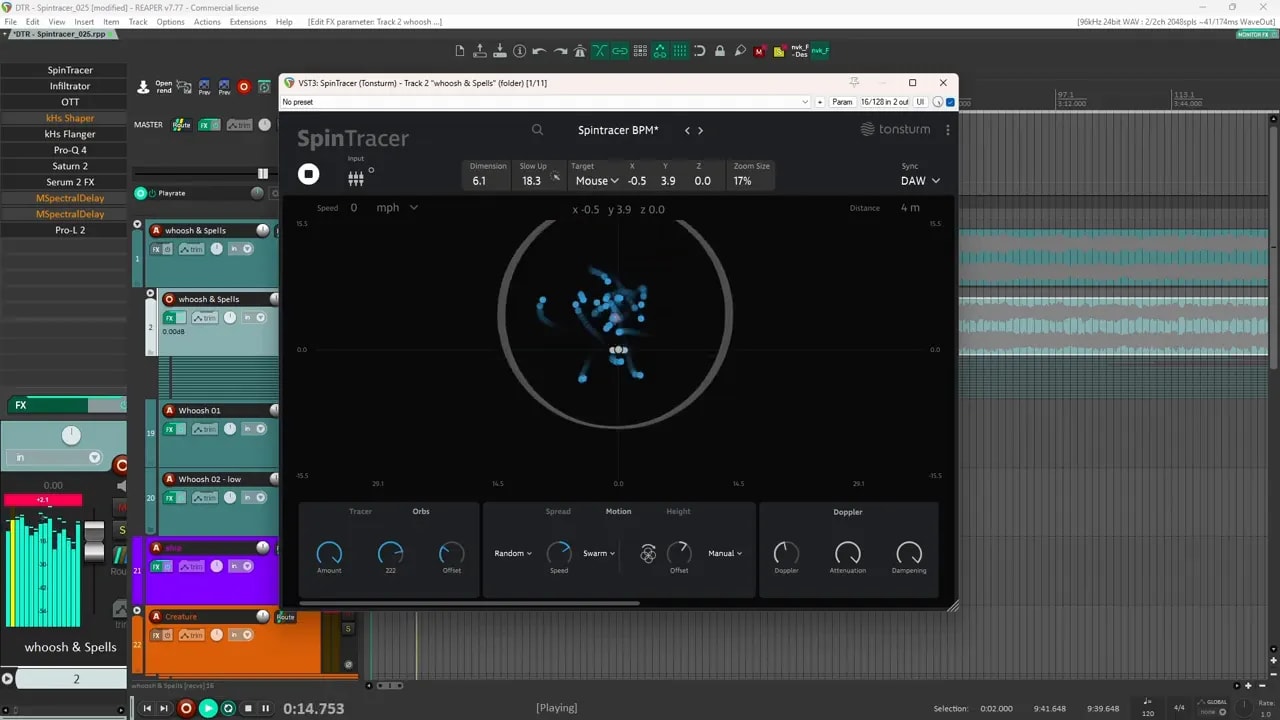Click master trim envelope button
1280x720 pixels.
coord(239,125)
